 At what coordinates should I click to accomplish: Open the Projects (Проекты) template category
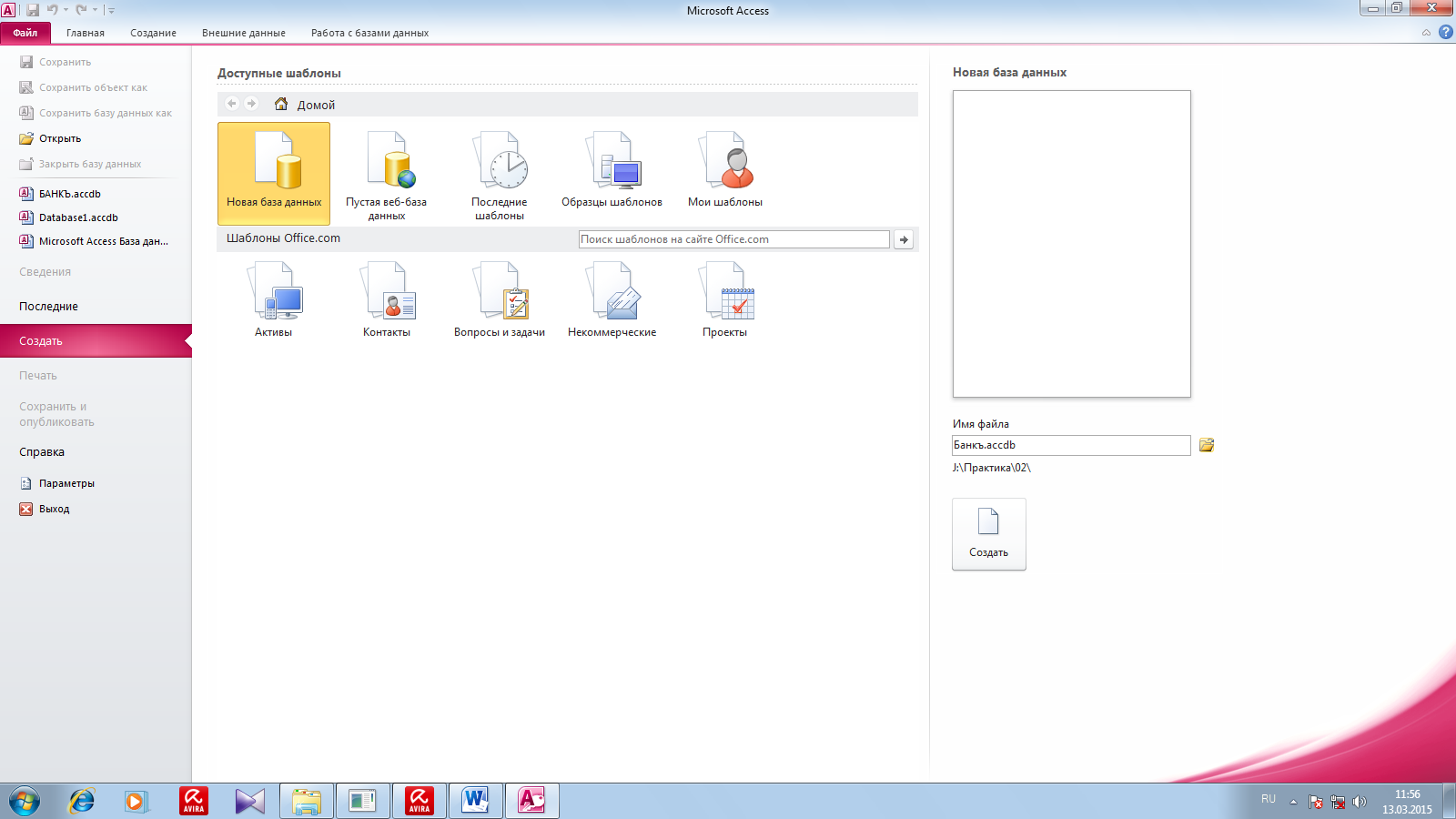[725, 300]
